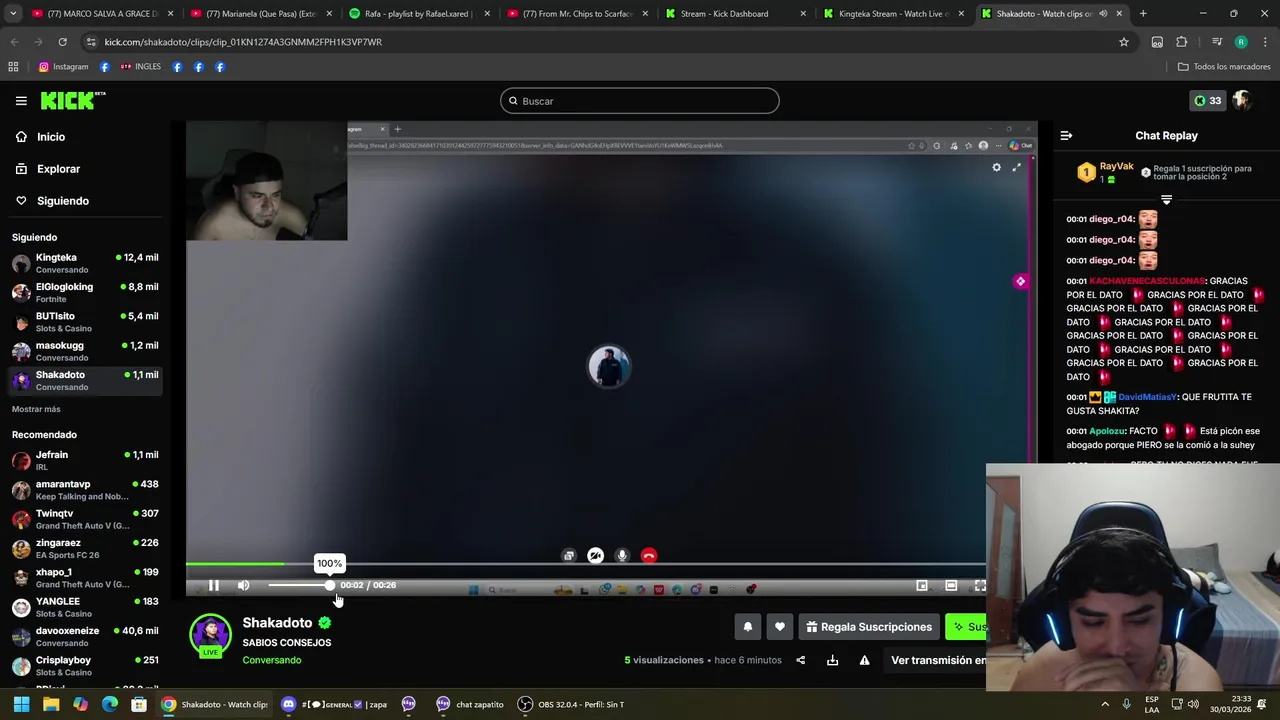The width and height of the screenshot is (1280, 720).
Task: Open Instagram bookmark
Action: click(63, 67)
